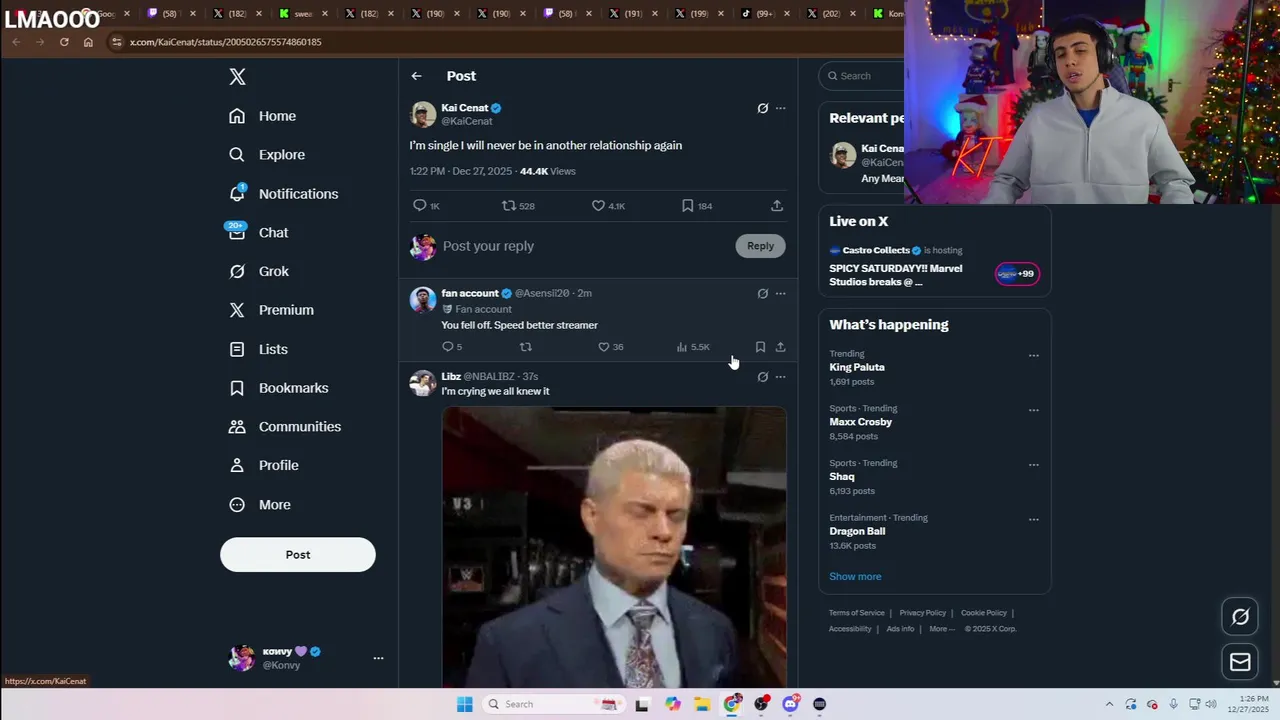Click browser back arrow

(x=16, y=42)
